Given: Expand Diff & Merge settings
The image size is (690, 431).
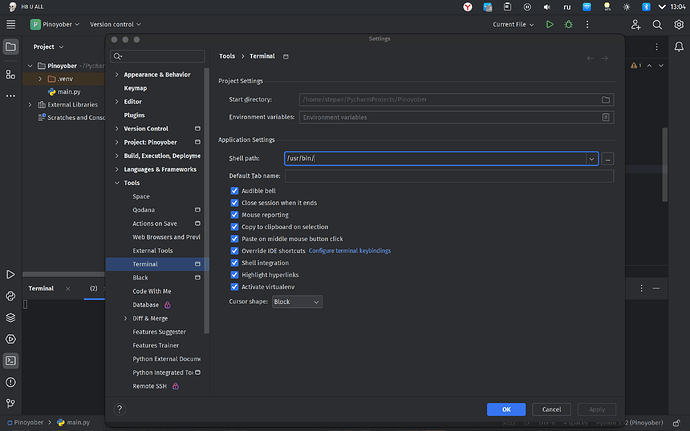Looking at the screenshot, I should click(125, 318).
